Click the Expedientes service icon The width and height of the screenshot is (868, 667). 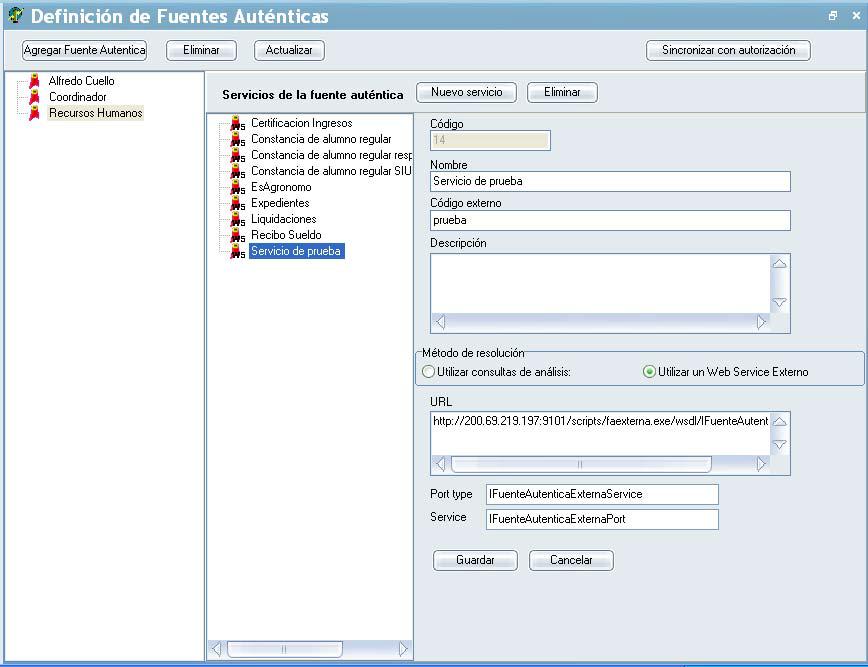coord(237,204)
